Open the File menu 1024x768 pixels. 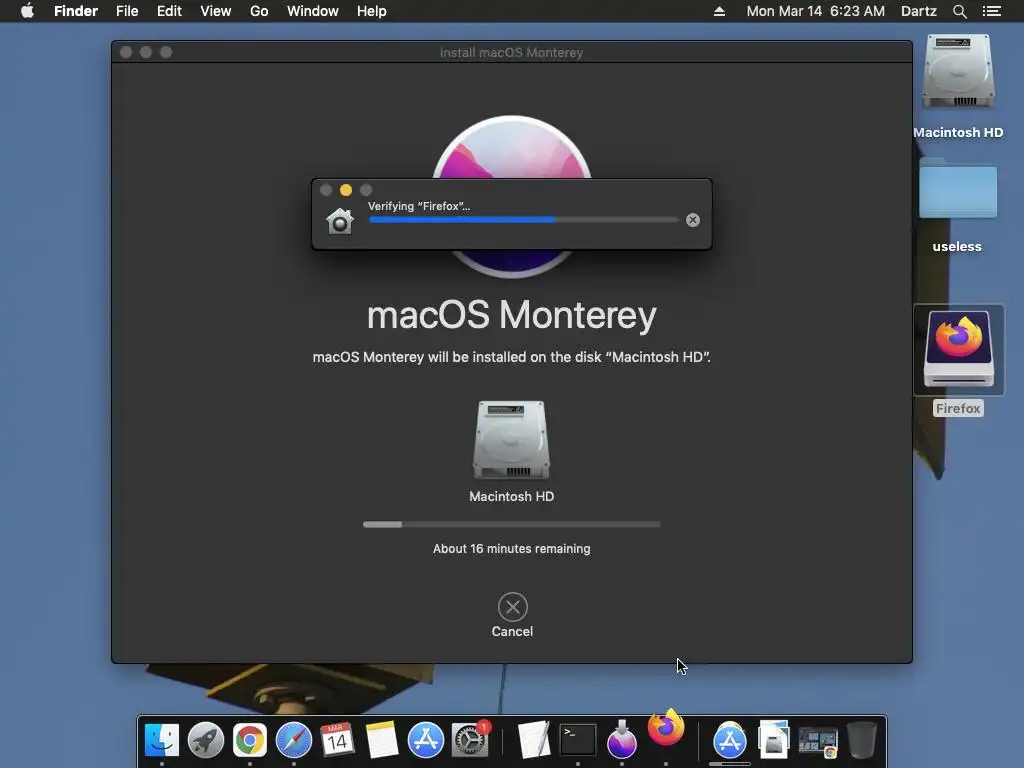127,11
